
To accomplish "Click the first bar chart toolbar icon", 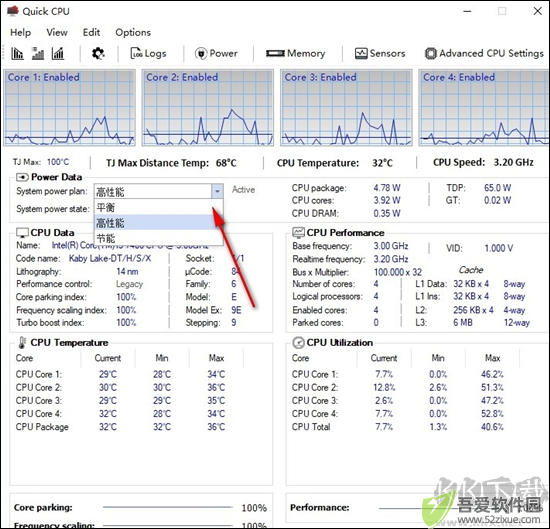I will click(17, 54).
